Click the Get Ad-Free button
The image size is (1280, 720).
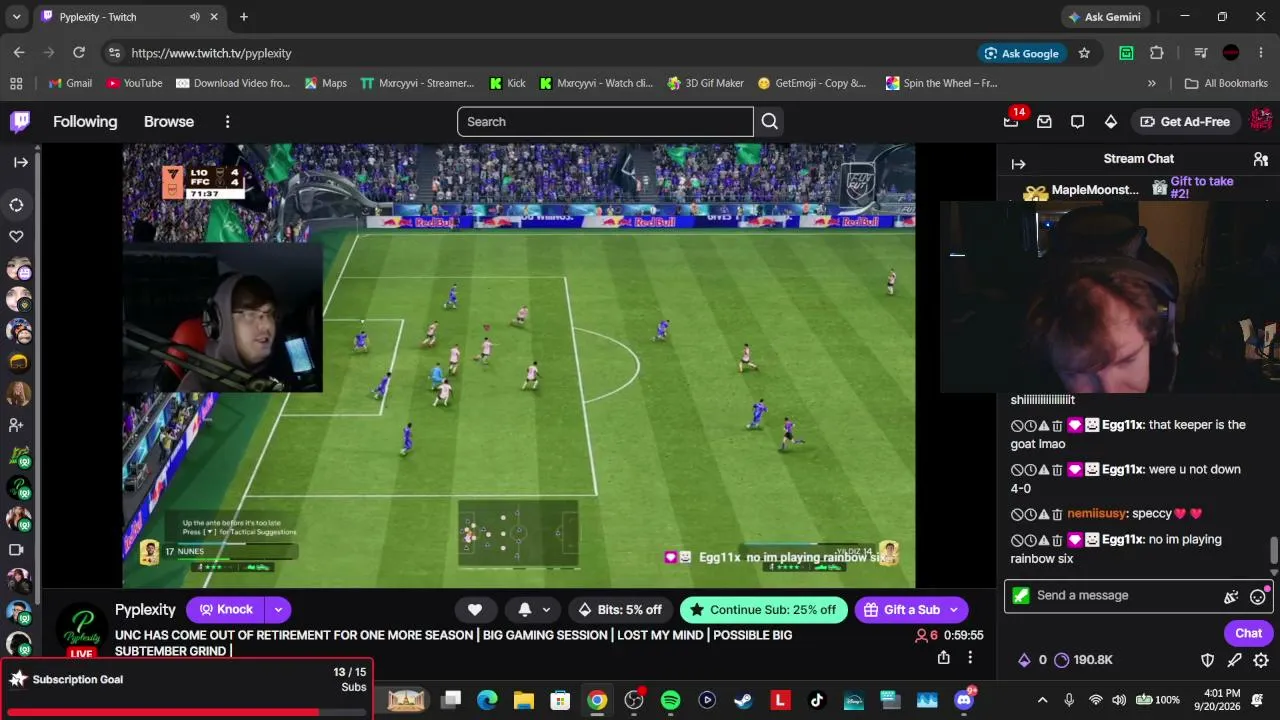pyautogui.click(x=1185, y=122)
